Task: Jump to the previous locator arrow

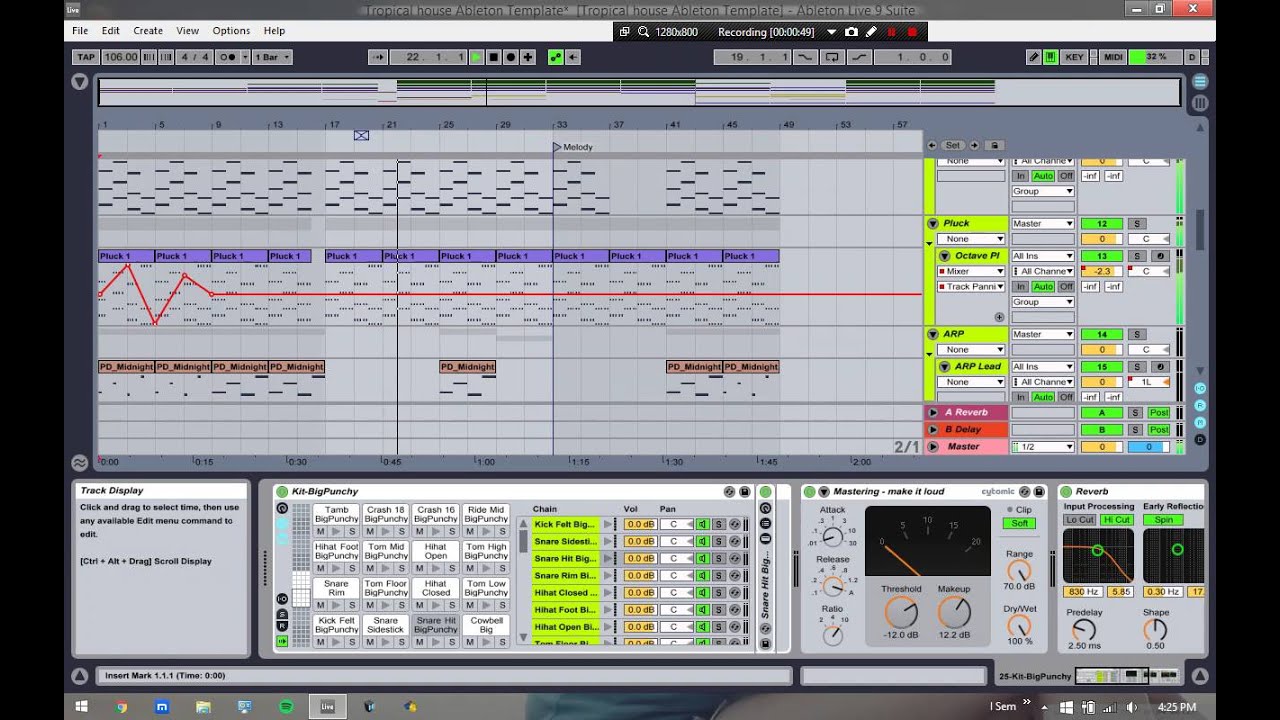Action: [932, 145]
